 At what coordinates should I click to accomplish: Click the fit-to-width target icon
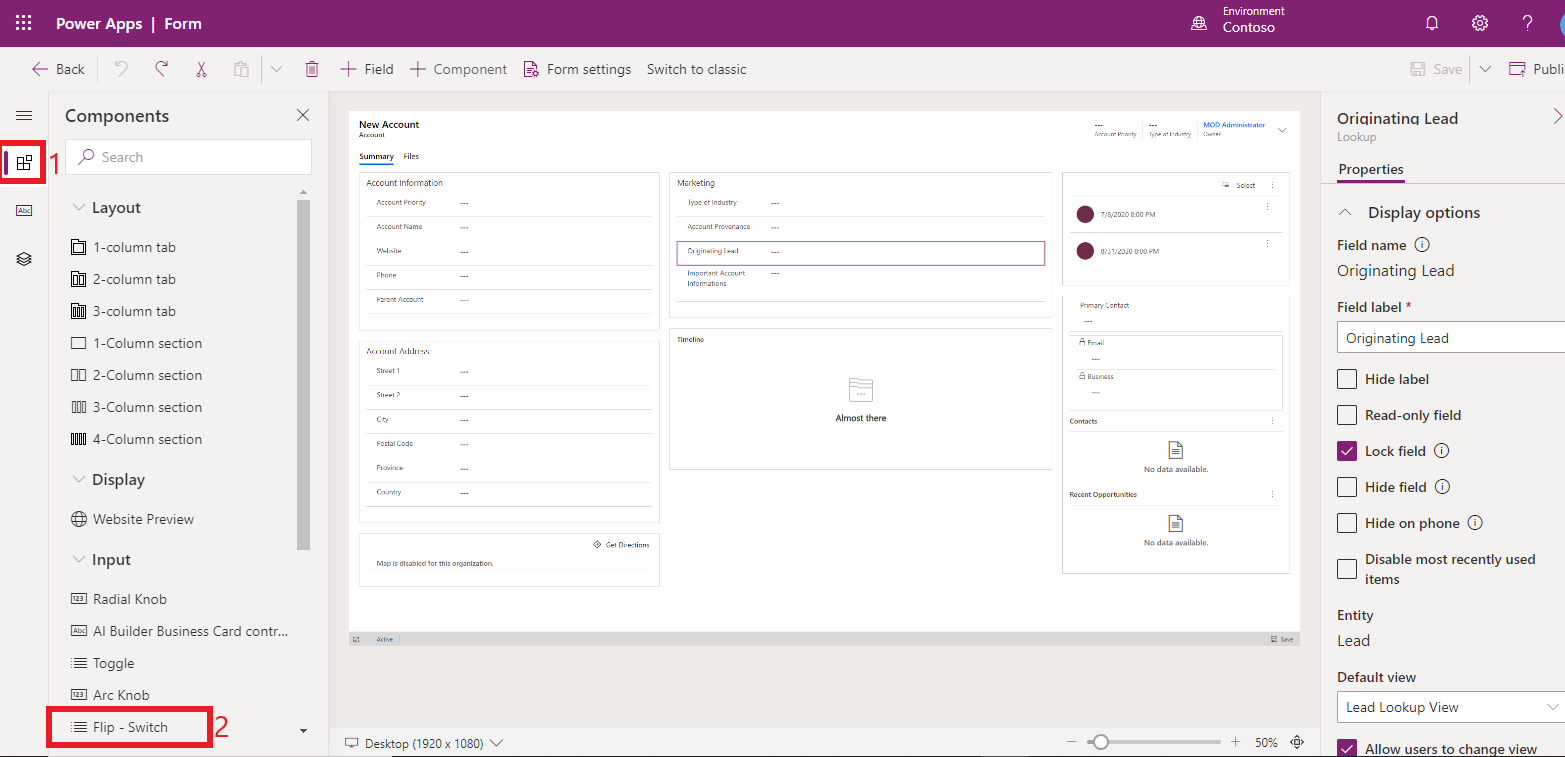[x=1298, y=742]
